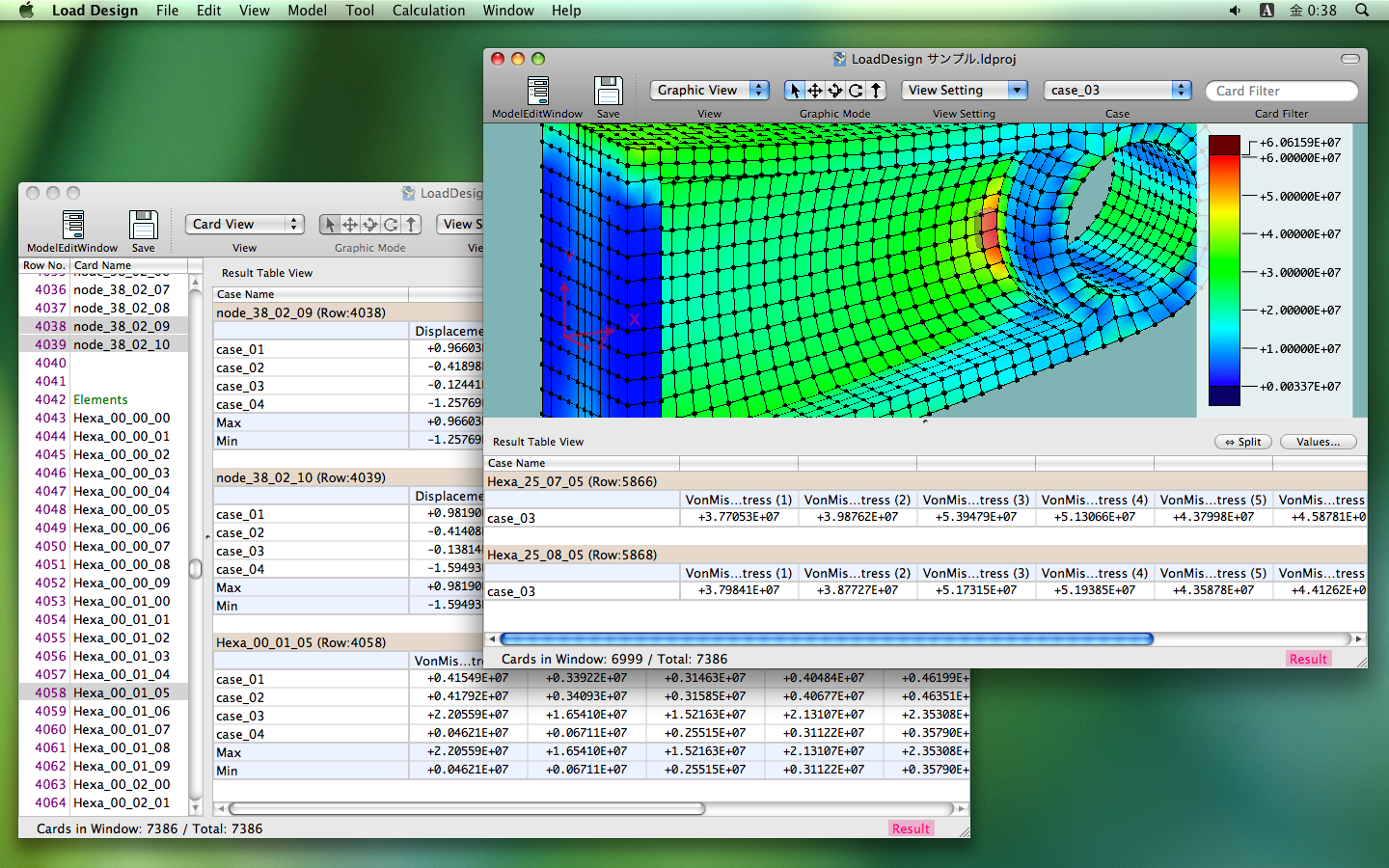Click the pink Result label in the front window
Screen dimensions: 1389x868
pos(1308,659)
